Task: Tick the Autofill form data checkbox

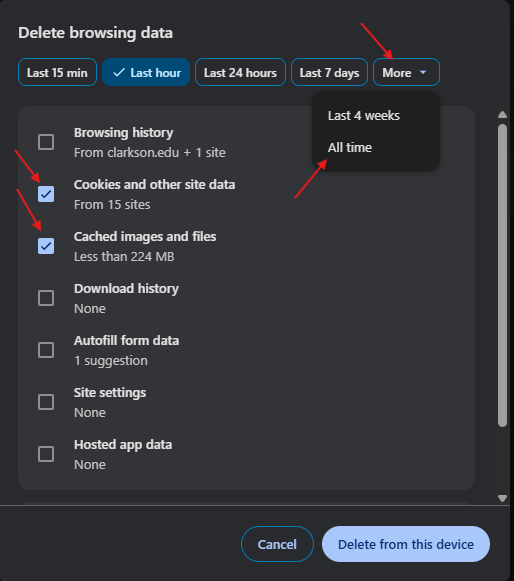Action: (46, 350)
